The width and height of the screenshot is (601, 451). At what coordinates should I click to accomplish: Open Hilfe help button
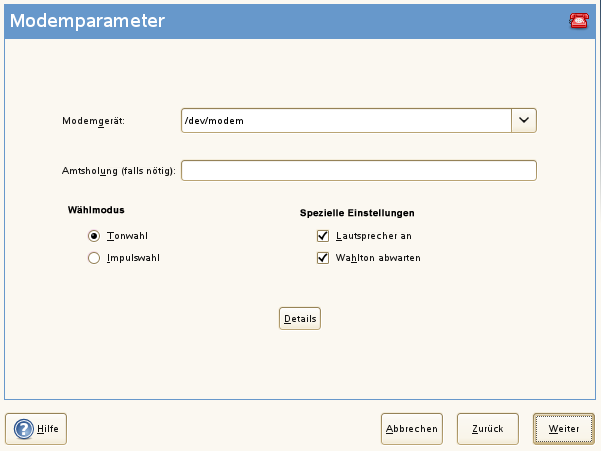point(36,429)
